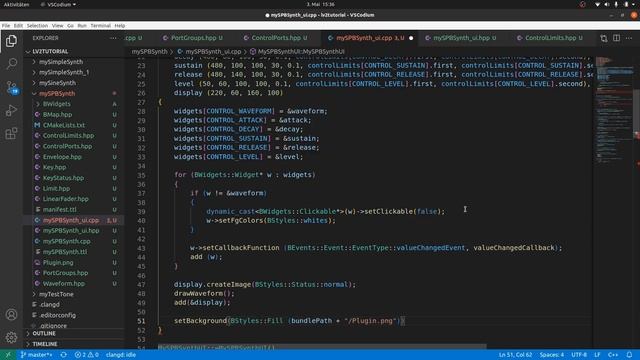Open the Manage gear icon

click(x=11, y=337)
